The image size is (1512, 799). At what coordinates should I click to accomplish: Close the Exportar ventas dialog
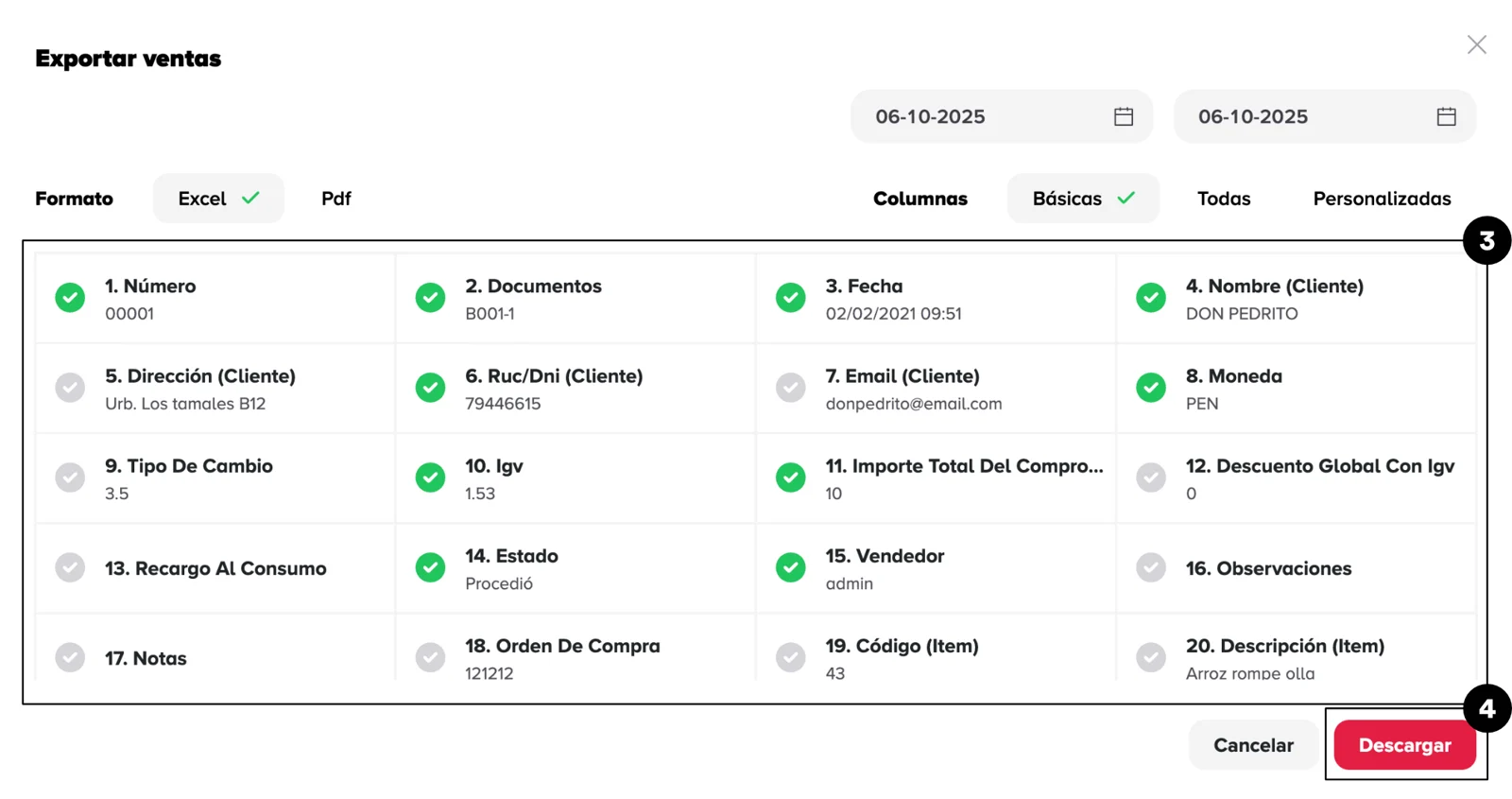tap(1476, 44)
